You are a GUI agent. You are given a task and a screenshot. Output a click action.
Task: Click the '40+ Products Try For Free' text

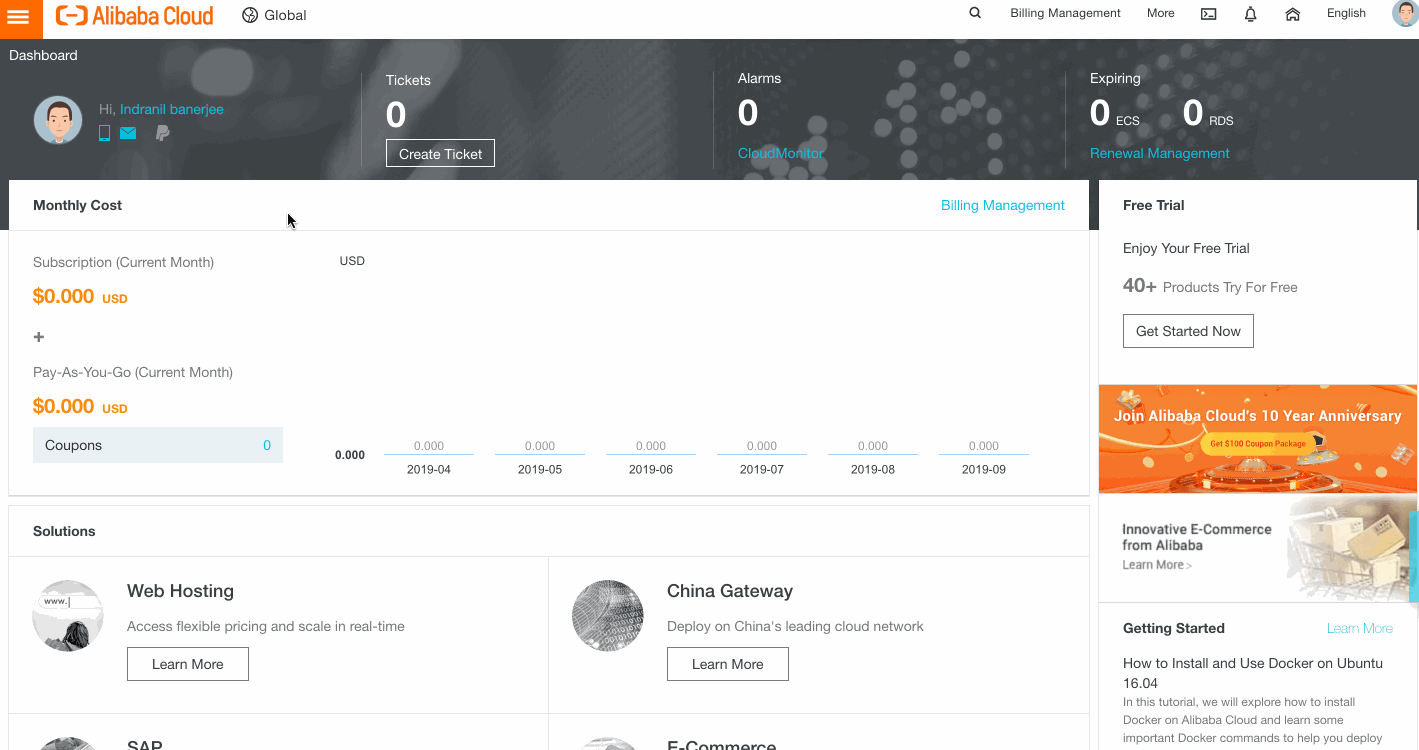(1210, 286)
